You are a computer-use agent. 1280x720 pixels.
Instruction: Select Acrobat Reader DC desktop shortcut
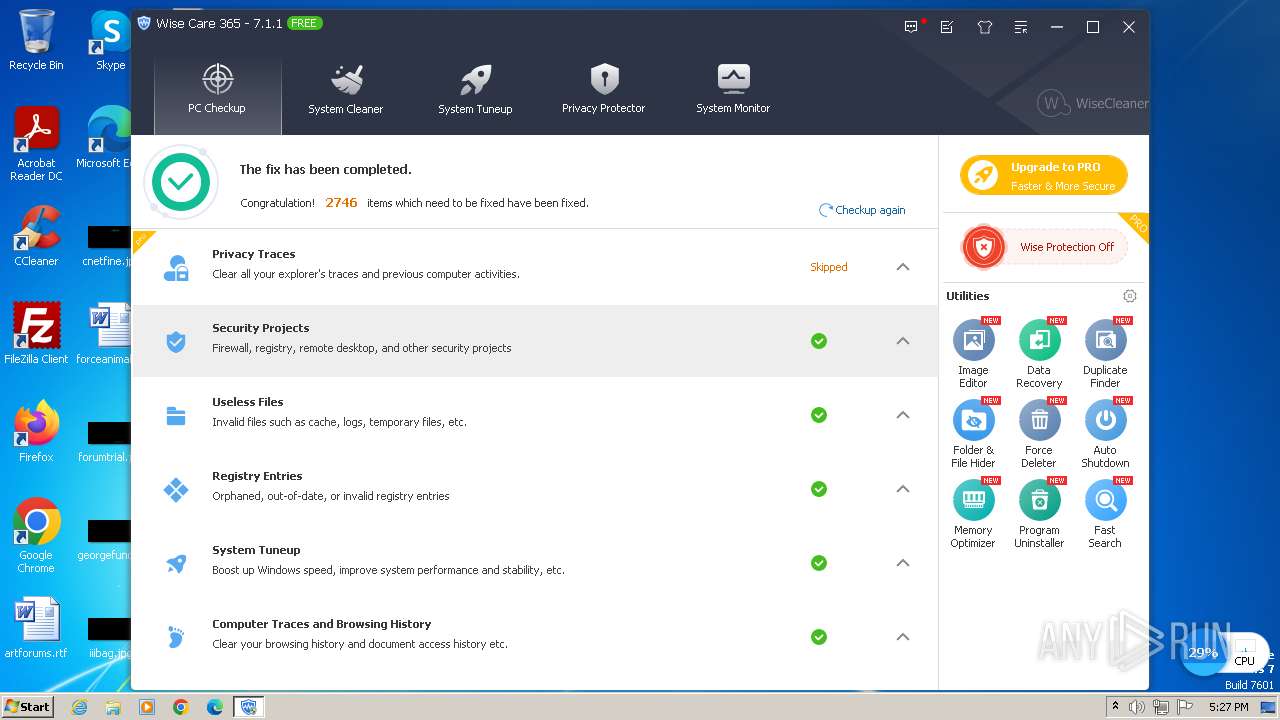[x=36, y=144]
